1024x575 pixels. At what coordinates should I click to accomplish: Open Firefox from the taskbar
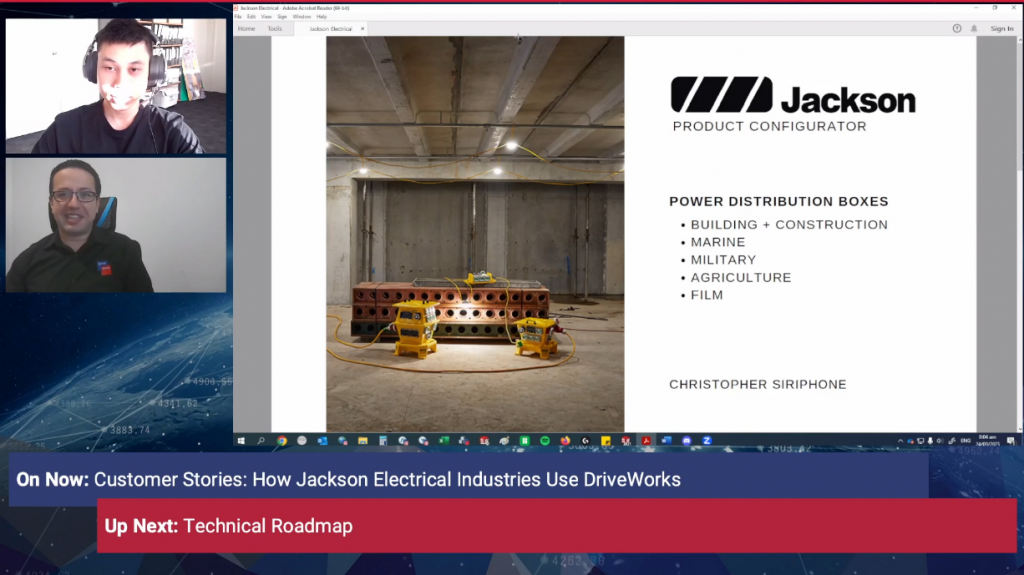(566, 441)
